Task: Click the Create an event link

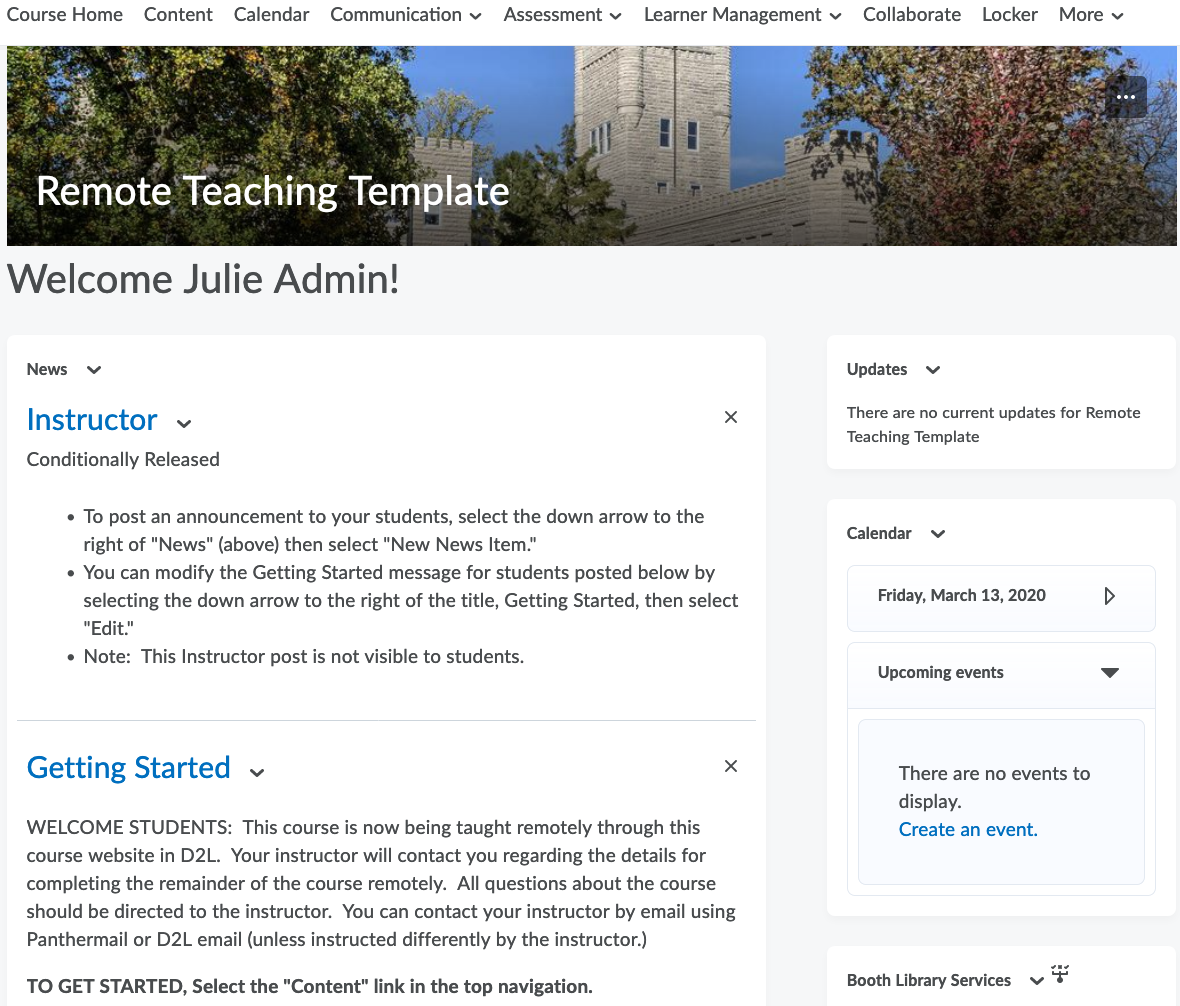Action: tap(968, 829)
